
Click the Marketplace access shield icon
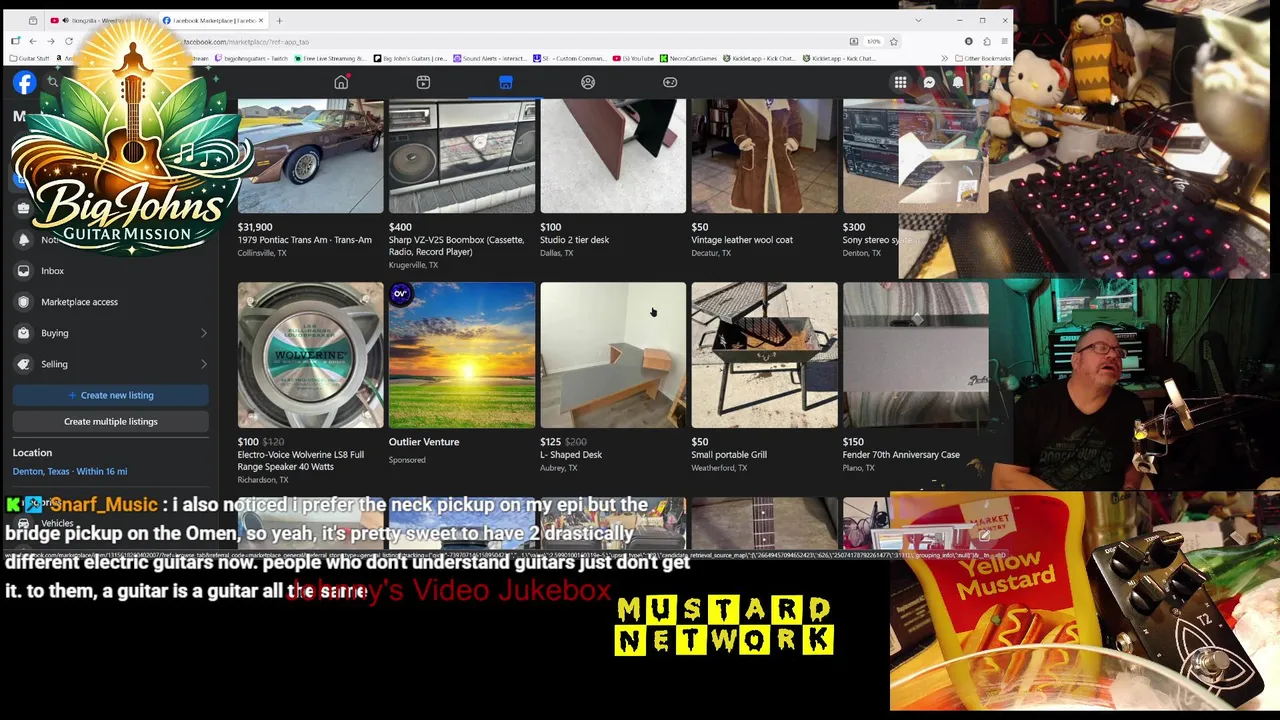pos(23,302)
